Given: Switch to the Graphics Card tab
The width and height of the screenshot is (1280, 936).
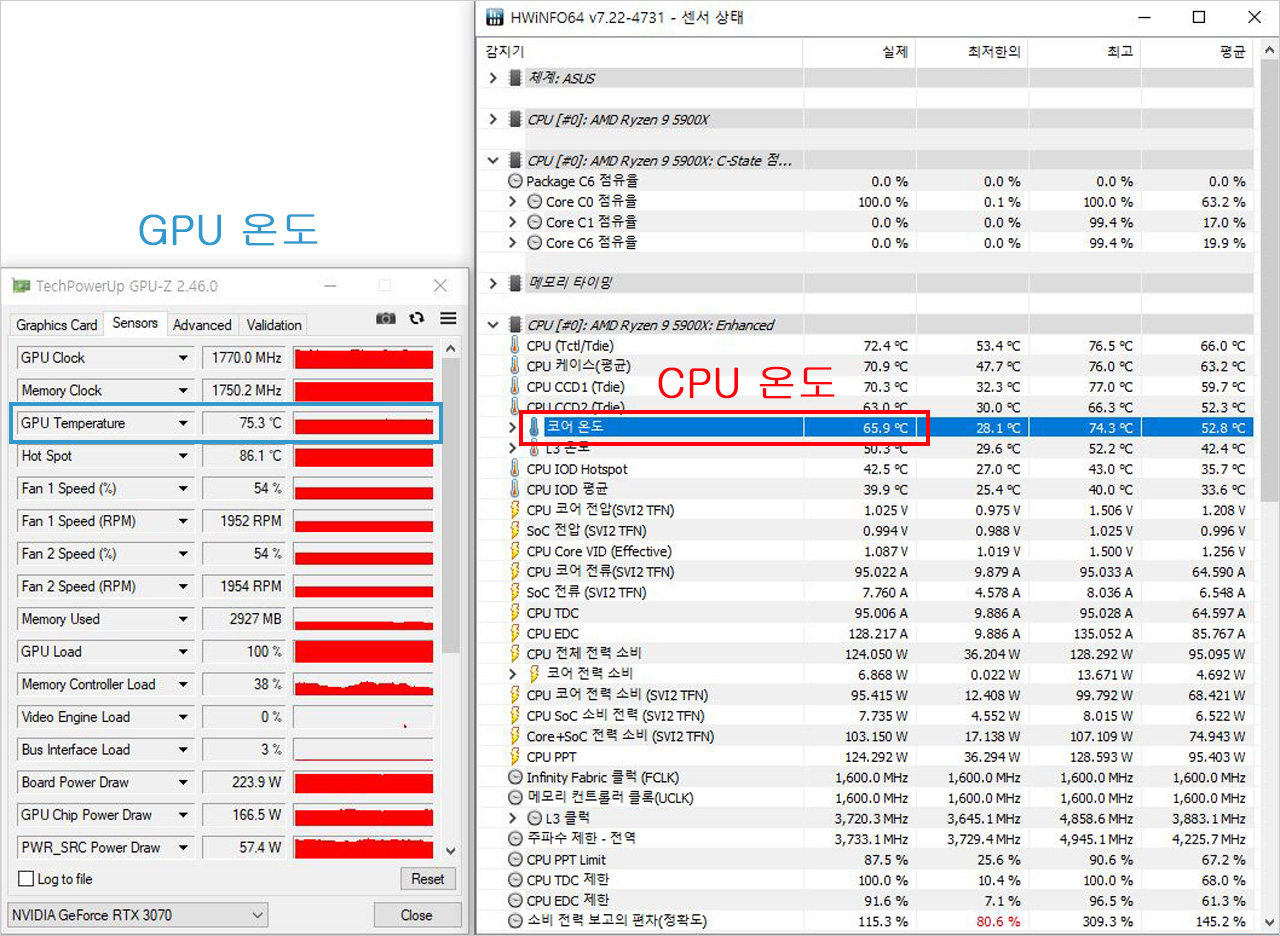Looking at the screenshot, I should click(57, 325).
